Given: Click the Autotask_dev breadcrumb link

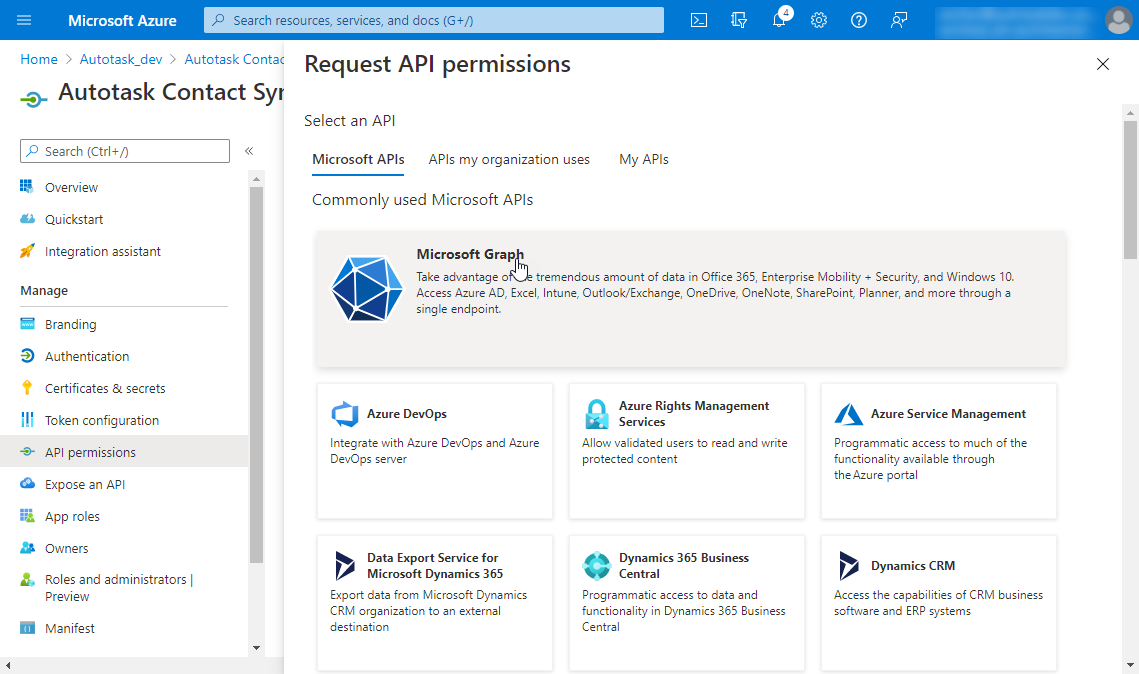Looking at the screenshot, I should [x=121, y=59].
